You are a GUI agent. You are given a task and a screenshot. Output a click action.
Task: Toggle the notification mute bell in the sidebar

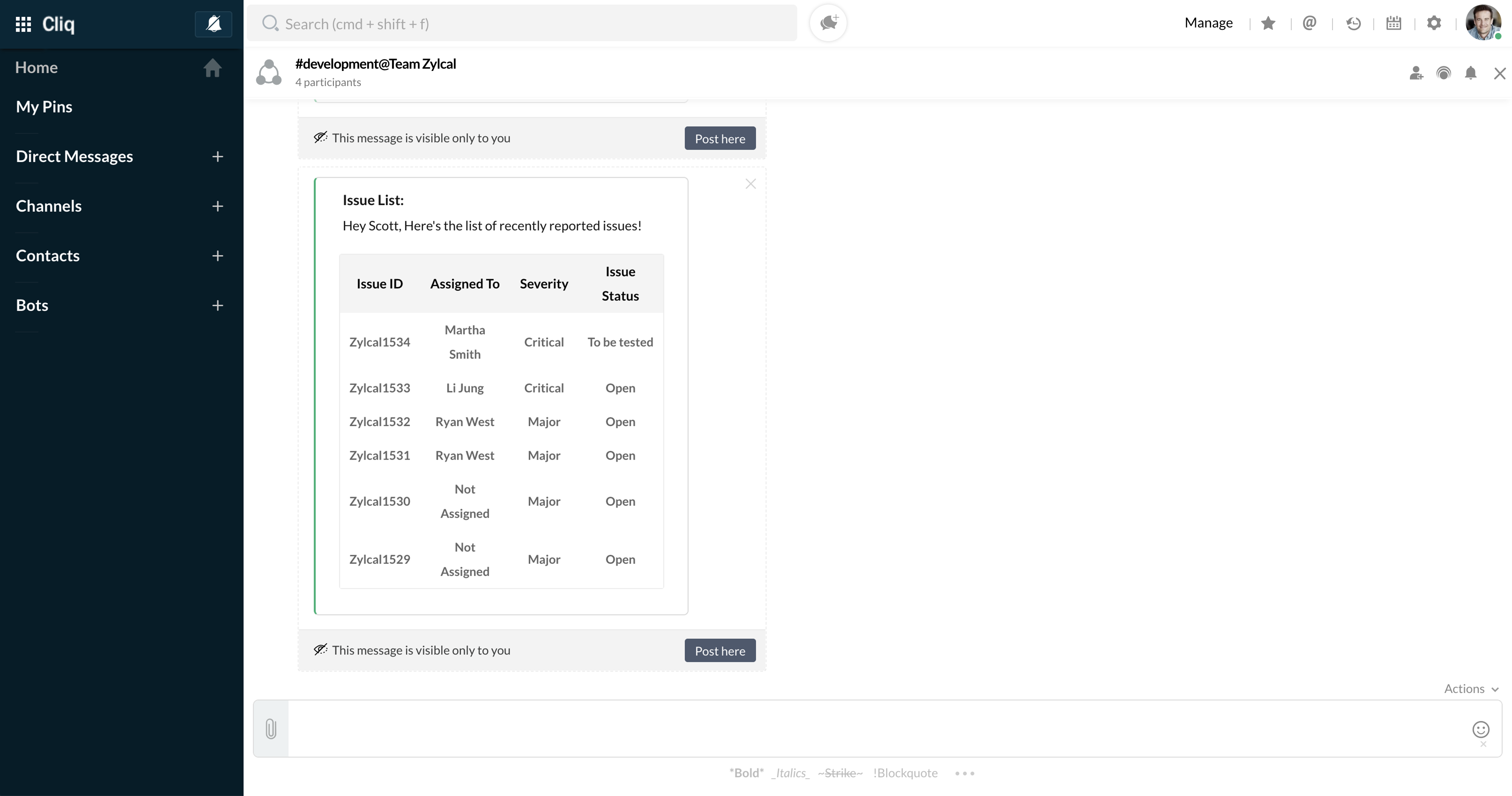(x=214, y=24)
